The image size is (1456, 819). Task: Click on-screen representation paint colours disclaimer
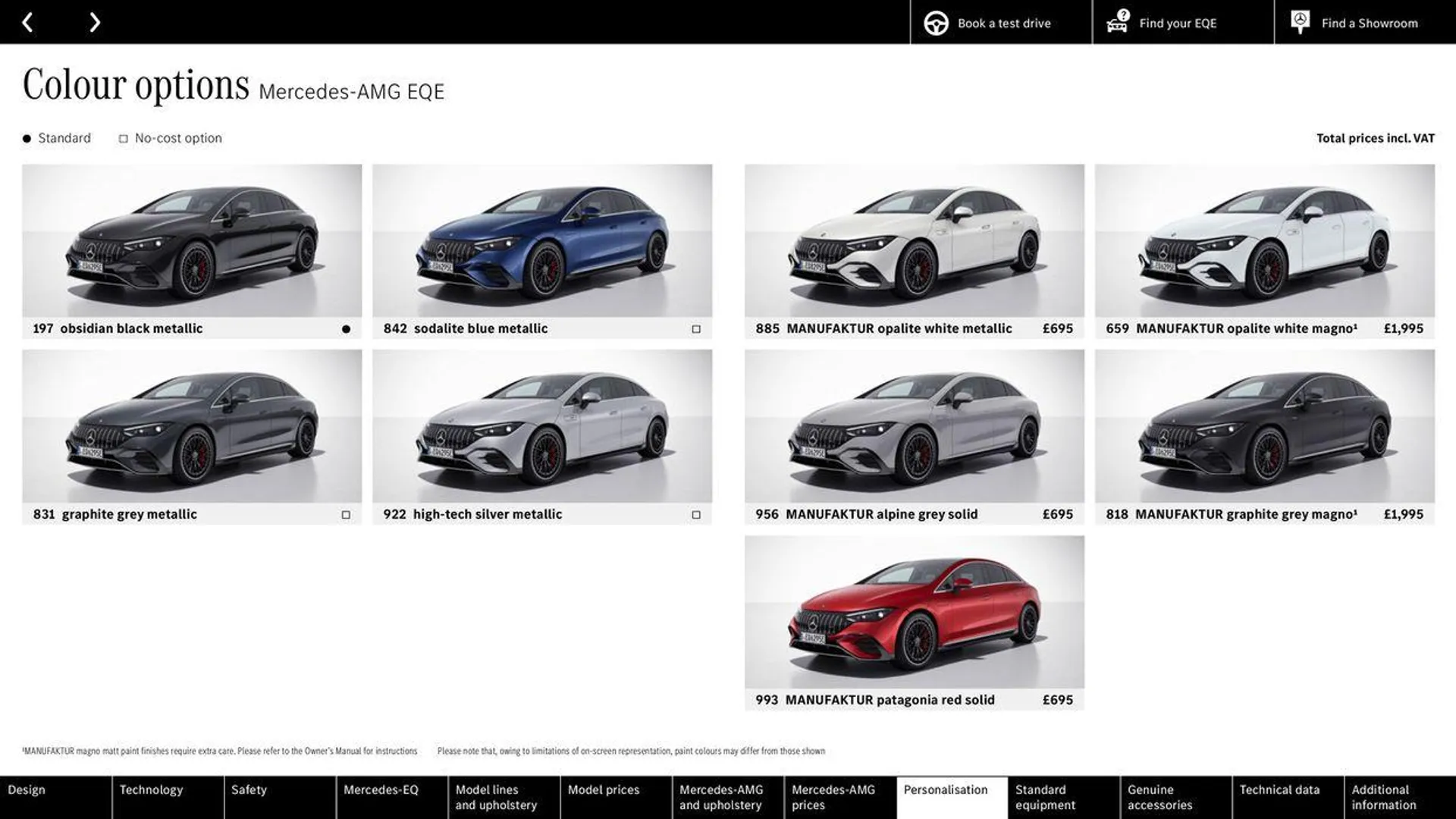pos(631,751)
